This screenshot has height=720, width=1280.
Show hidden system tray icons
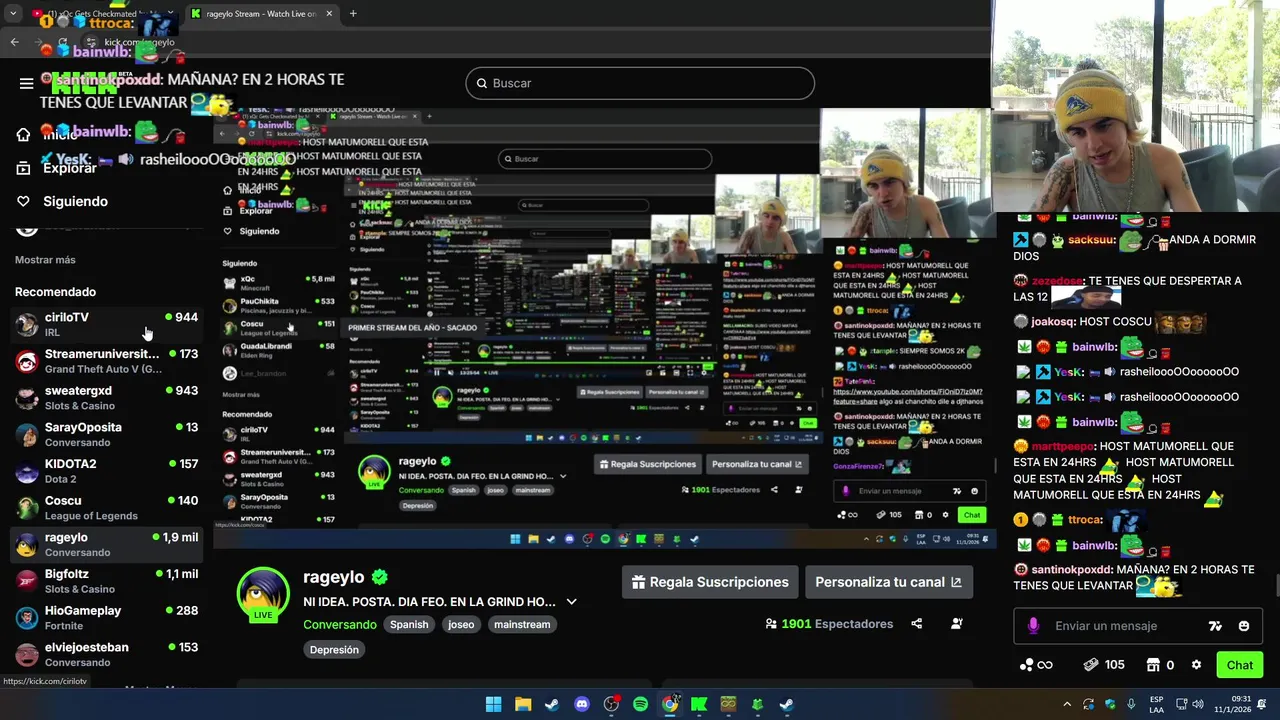(x=1067, y=705)
